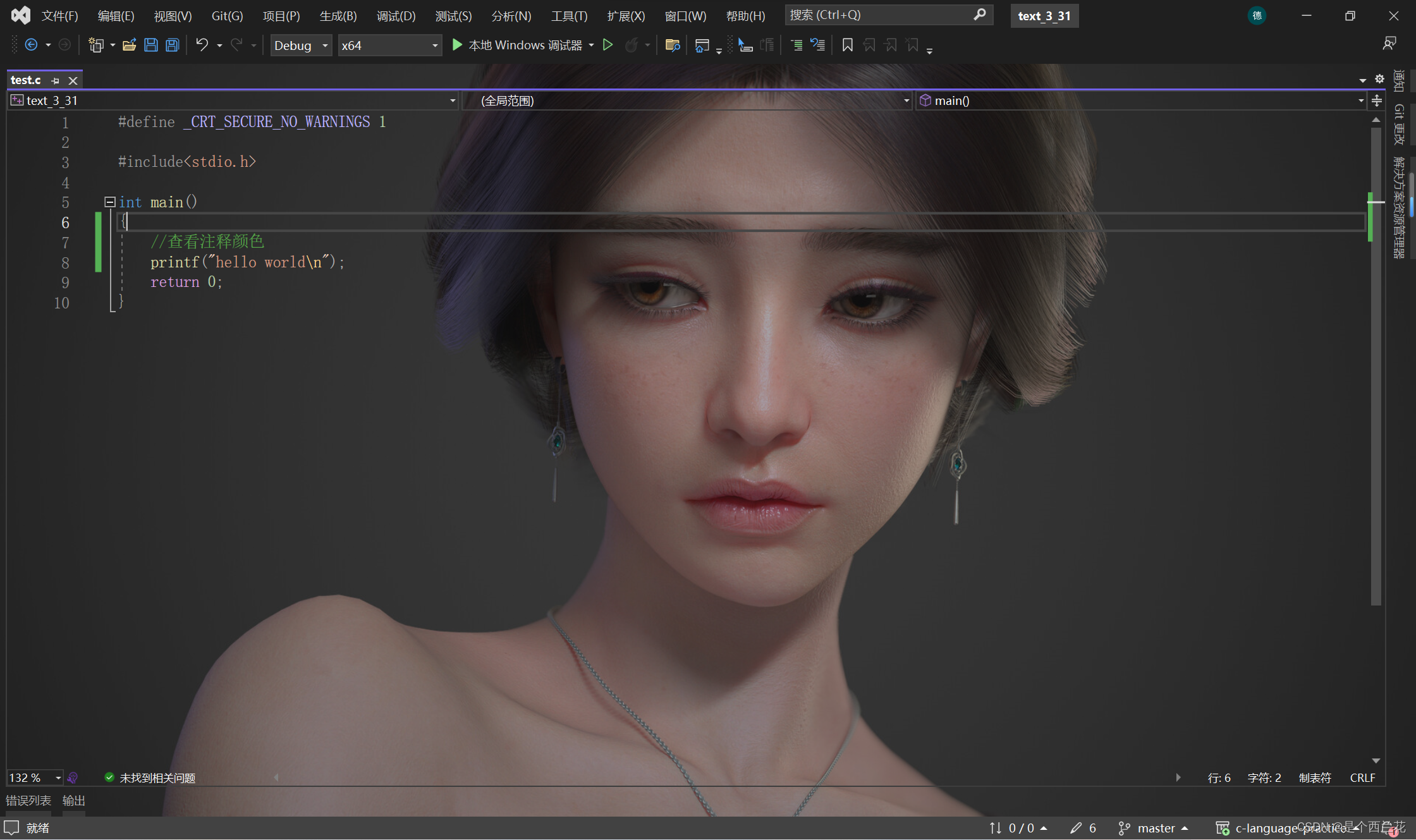This screenshot has height=840, width=1416.
Task: Open the split editor icon above the scrollbar
Action: 1377,100
